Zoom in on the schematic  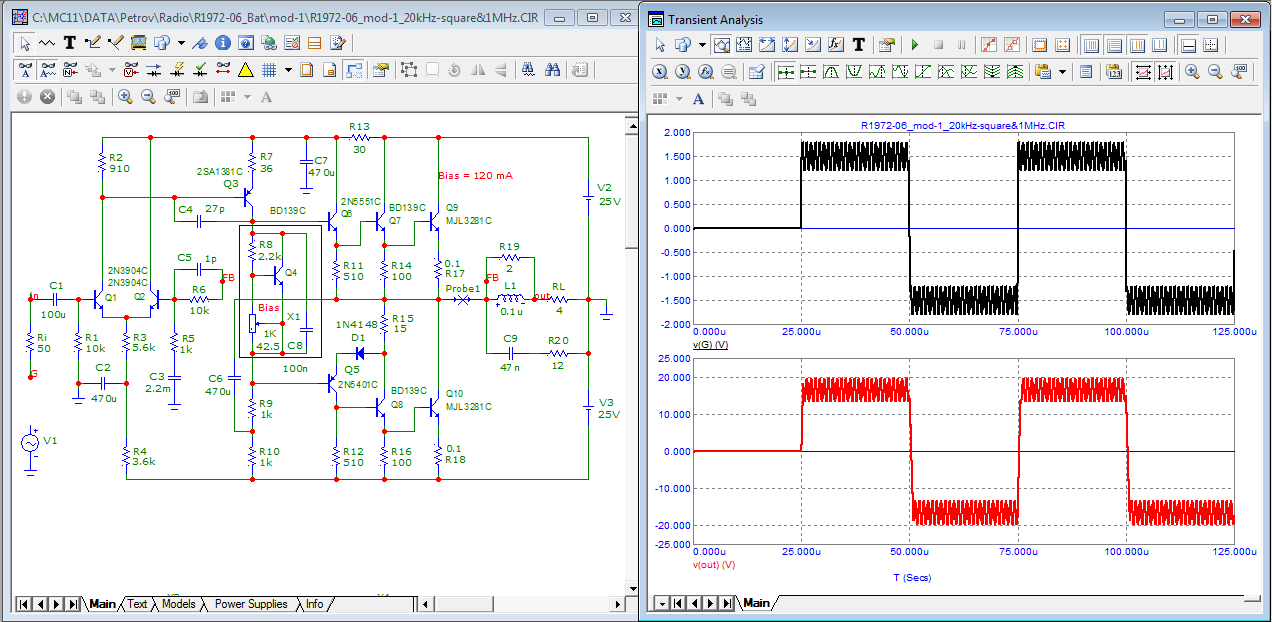tap(125, 97)
